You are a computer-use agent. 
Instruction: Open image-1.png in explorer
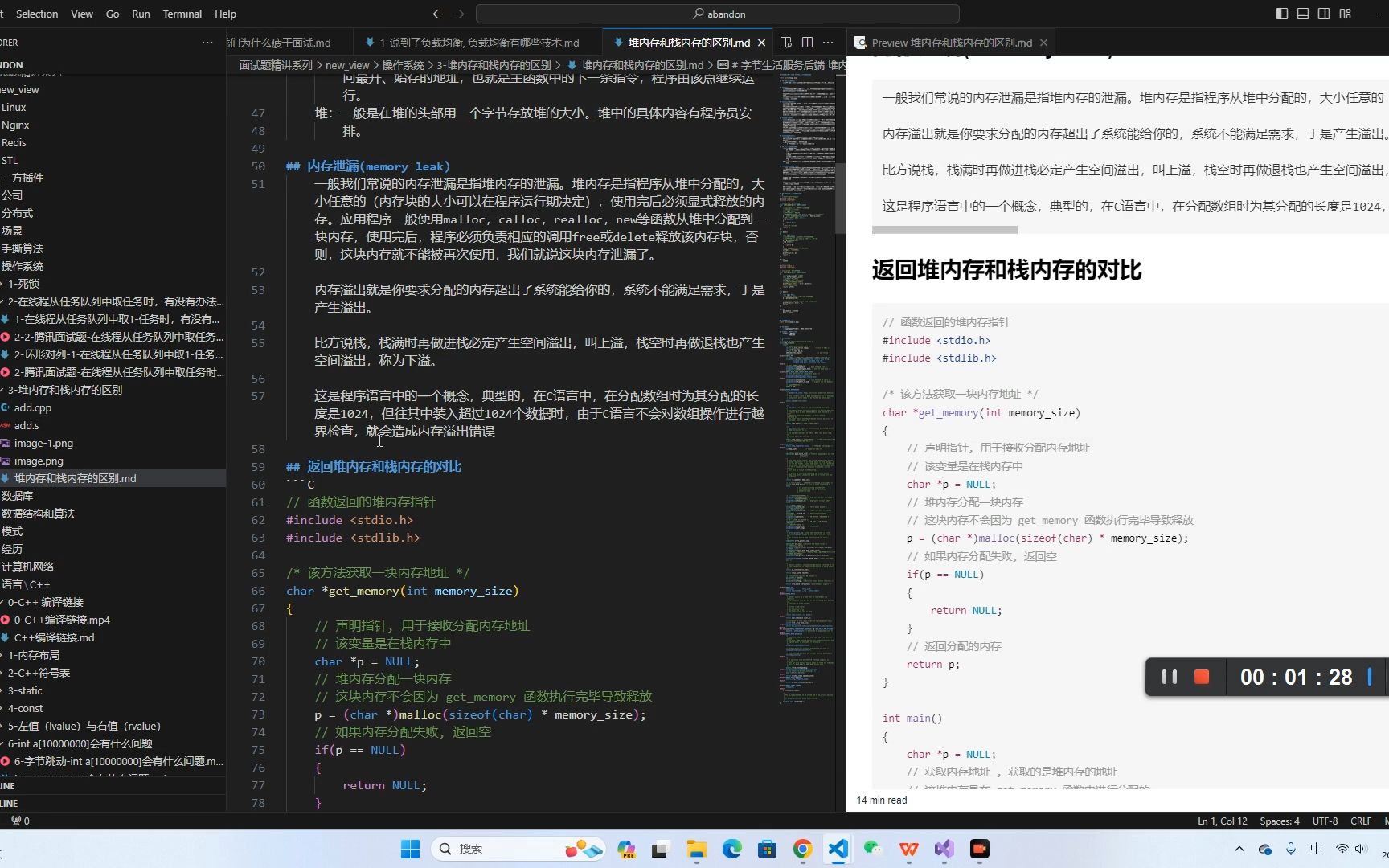tap(113, 443)
